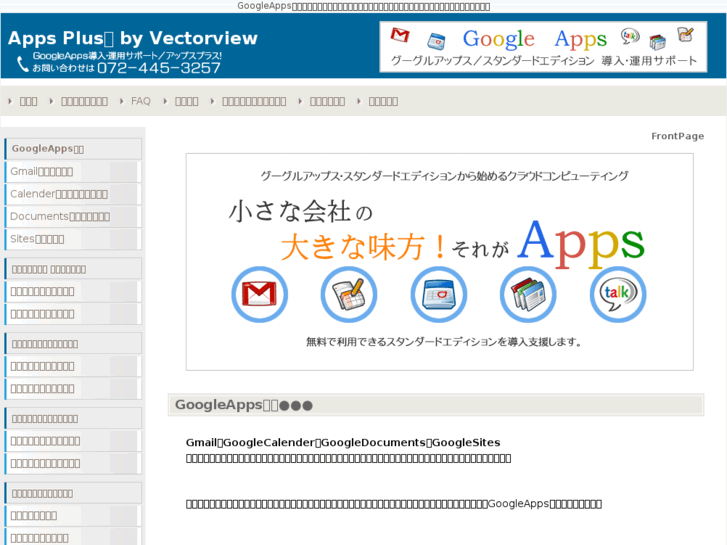This screenshot has width=727, height=545.
Task: Click the notepad with pencil icon in header banner
Action: point(685,34)
